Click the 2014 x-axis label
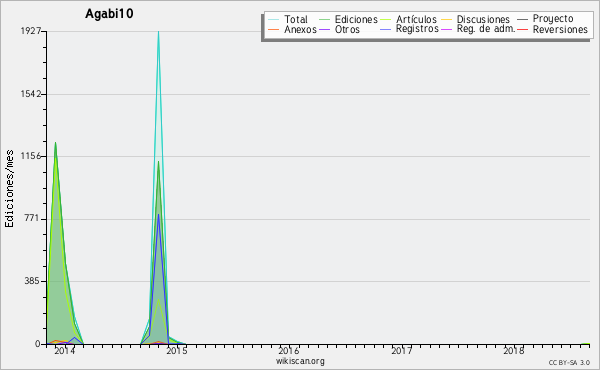Image resolution: width=600 pixels, height=370 pixels. [65, 350]
